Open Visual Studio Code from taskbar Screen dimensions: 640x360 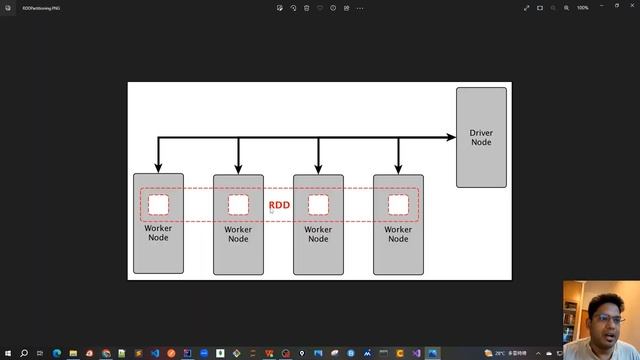155,353
